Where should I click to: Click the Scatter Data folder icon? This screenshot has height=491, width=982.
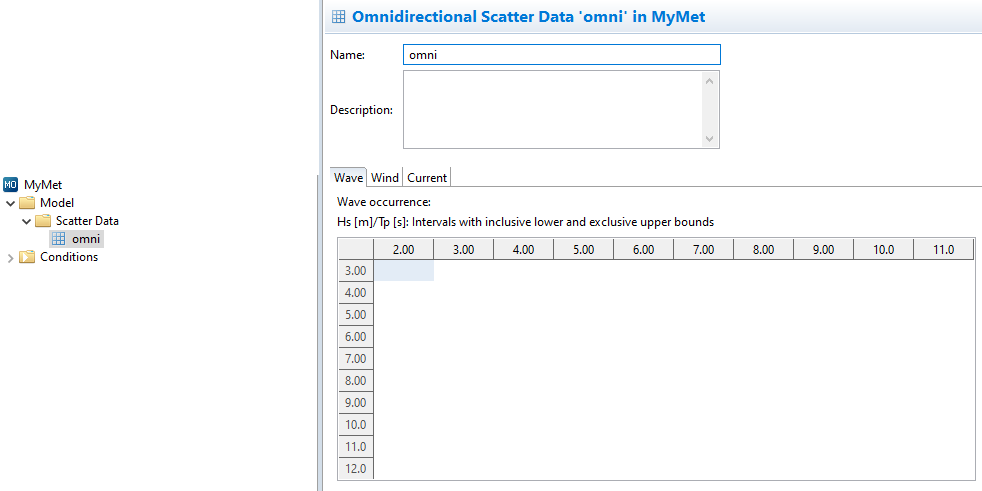pos(43,221)
